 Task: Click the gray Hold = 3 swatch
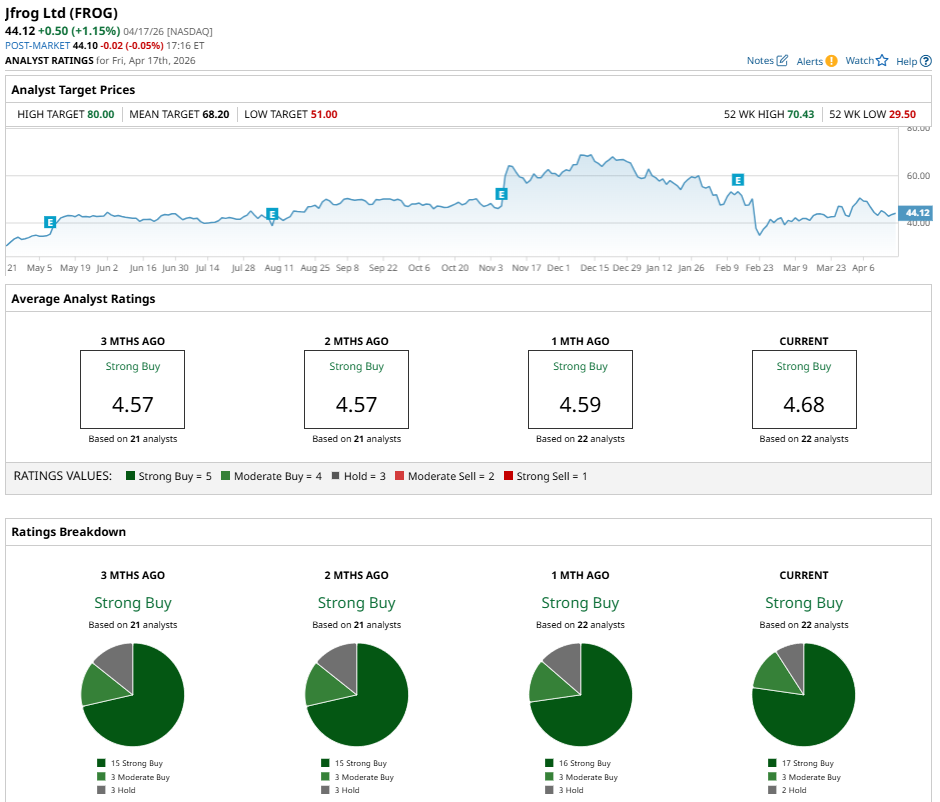(336, 476)
